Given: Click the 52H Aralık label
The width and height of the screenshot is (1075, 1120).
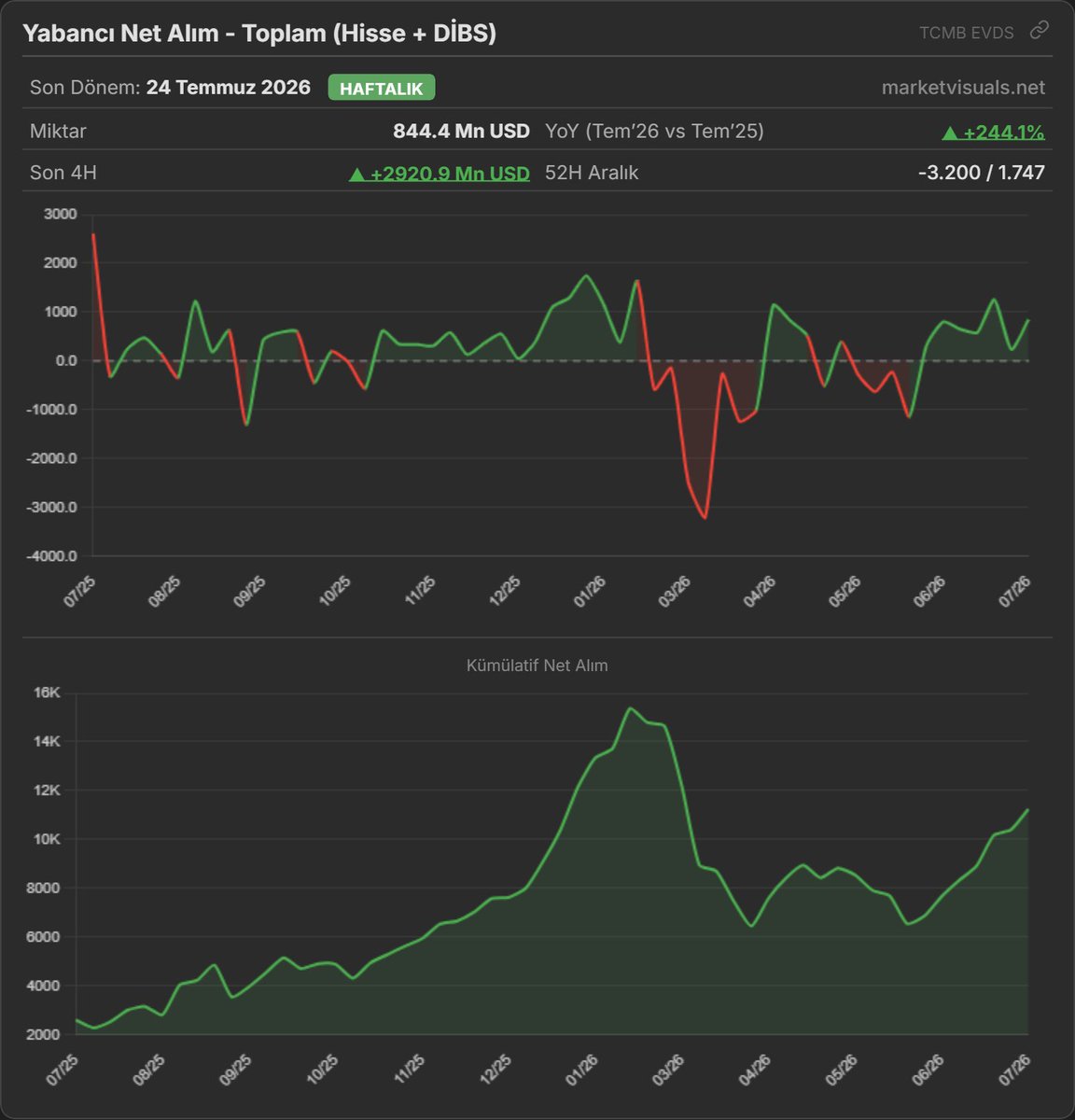Looking at the screenshot, I should pos(592,173).
